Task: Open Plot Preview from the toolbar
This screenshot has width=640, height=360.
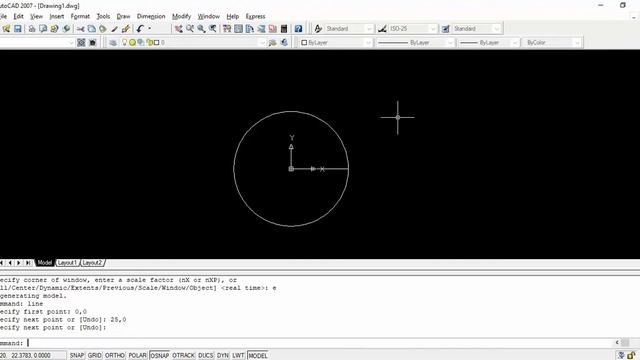Action: 43,29
